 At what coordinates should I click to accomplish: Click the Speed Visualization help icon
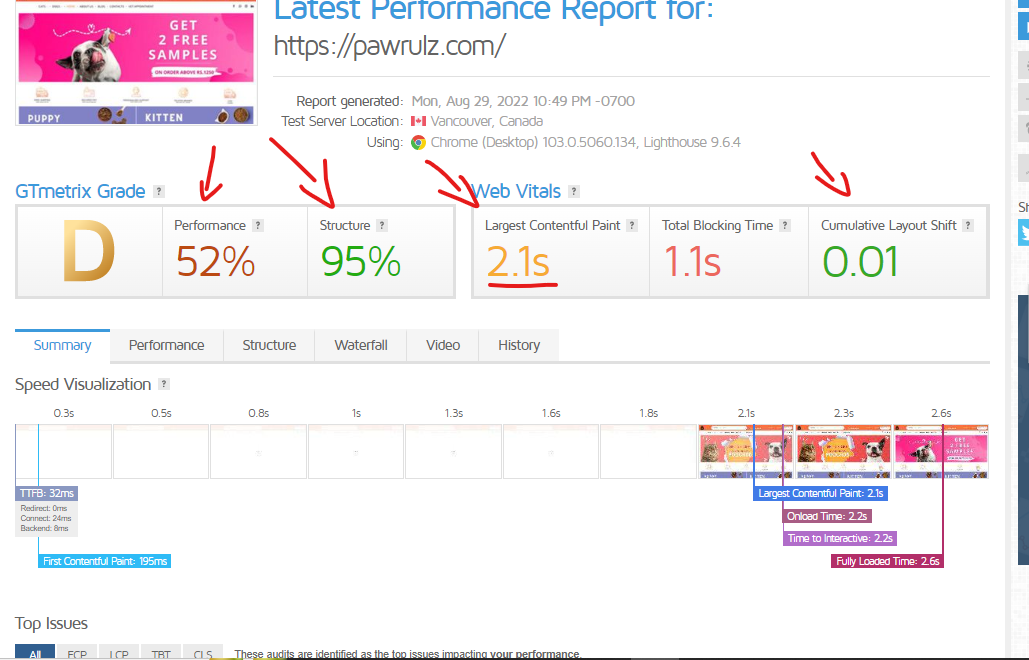point(164,384)
